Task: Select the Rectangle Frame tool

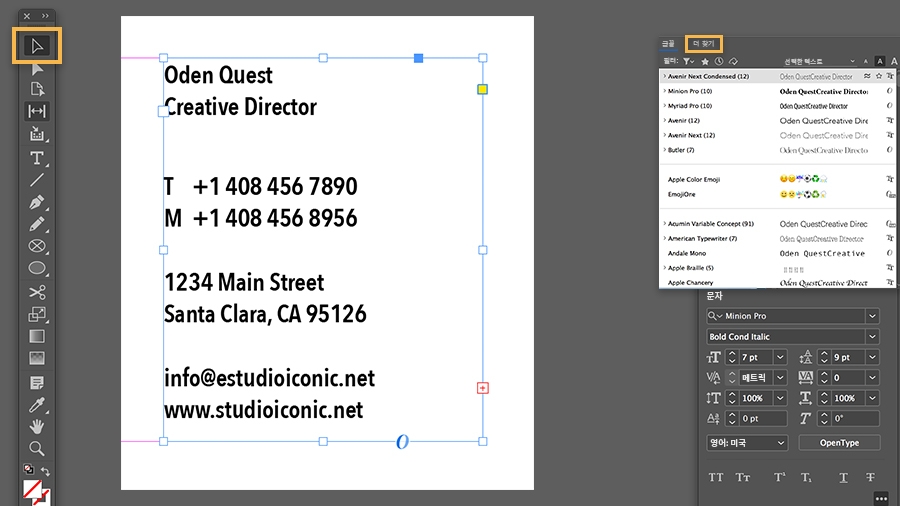Action: [x=37, y=246]
